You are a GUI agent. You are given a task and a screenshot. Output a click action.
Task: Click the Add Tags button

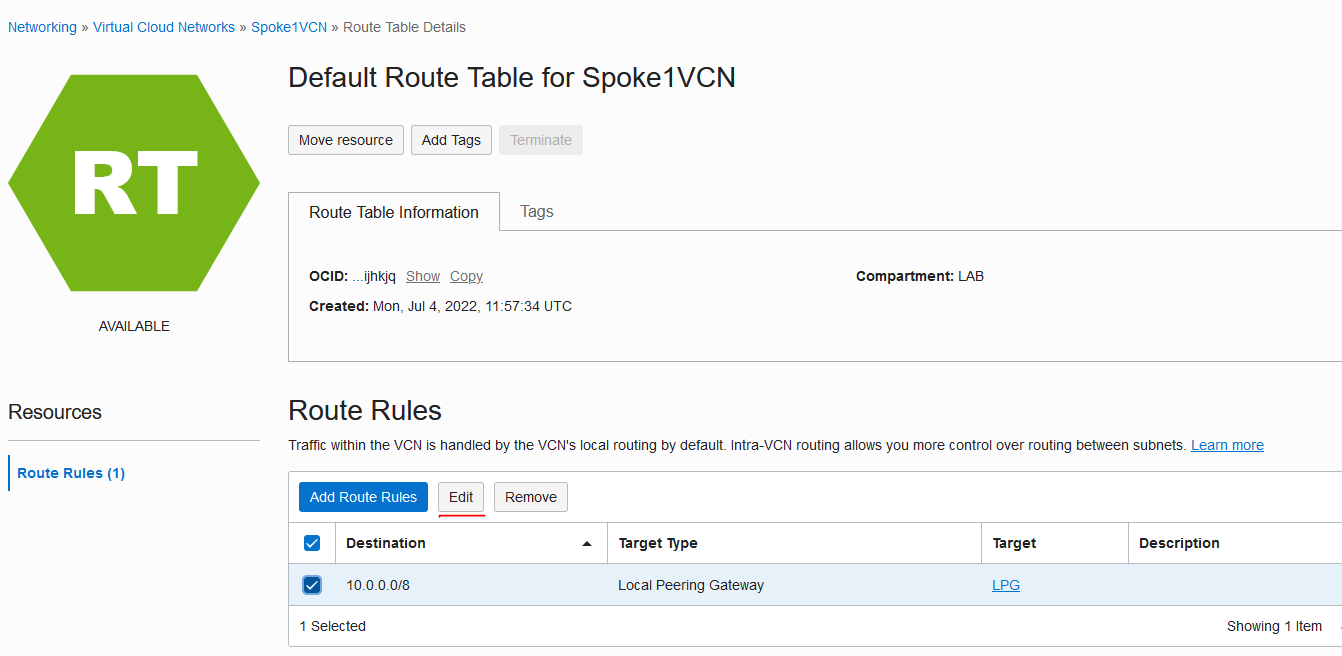451,140
